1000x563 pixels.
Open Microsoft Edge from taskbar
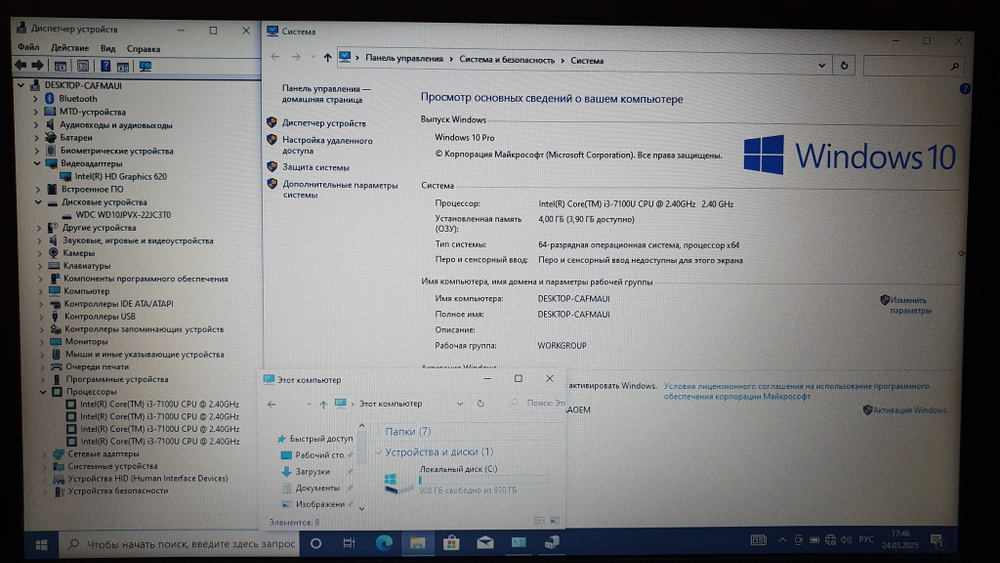point(384,543)
